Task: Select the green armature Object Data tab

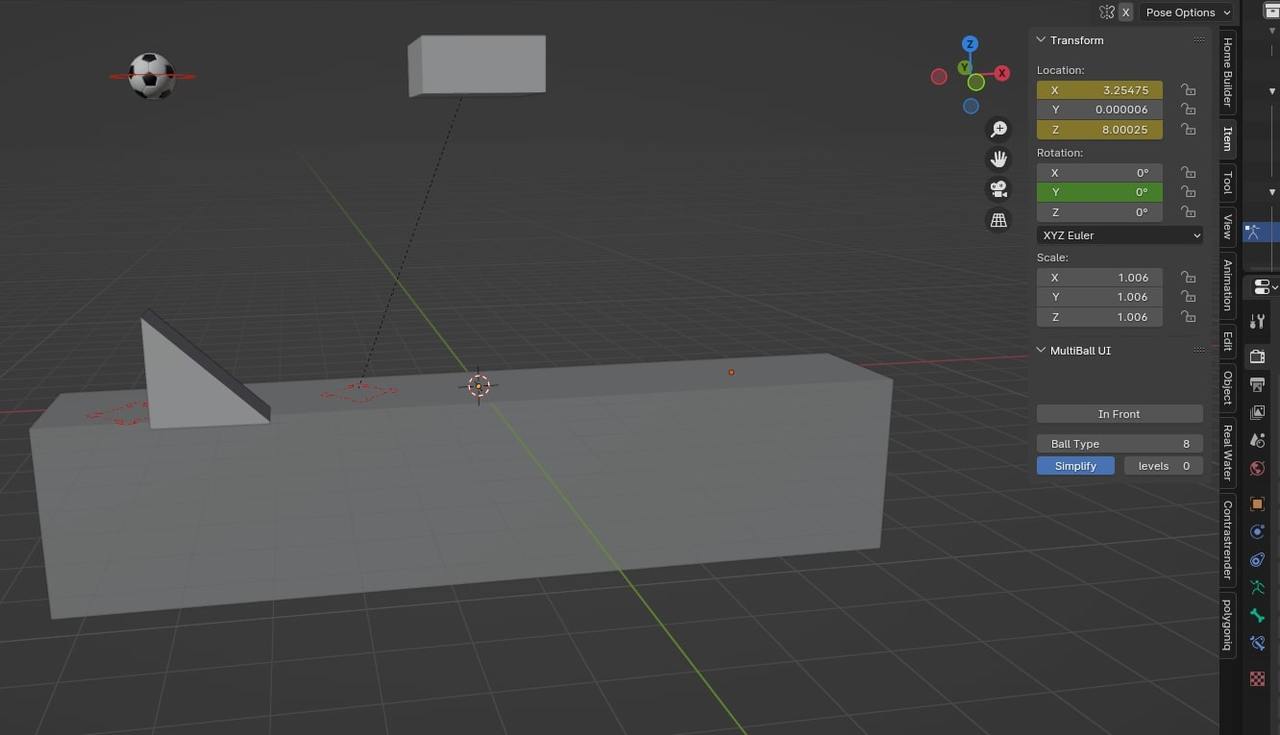Action: [x=1257, y=587]
